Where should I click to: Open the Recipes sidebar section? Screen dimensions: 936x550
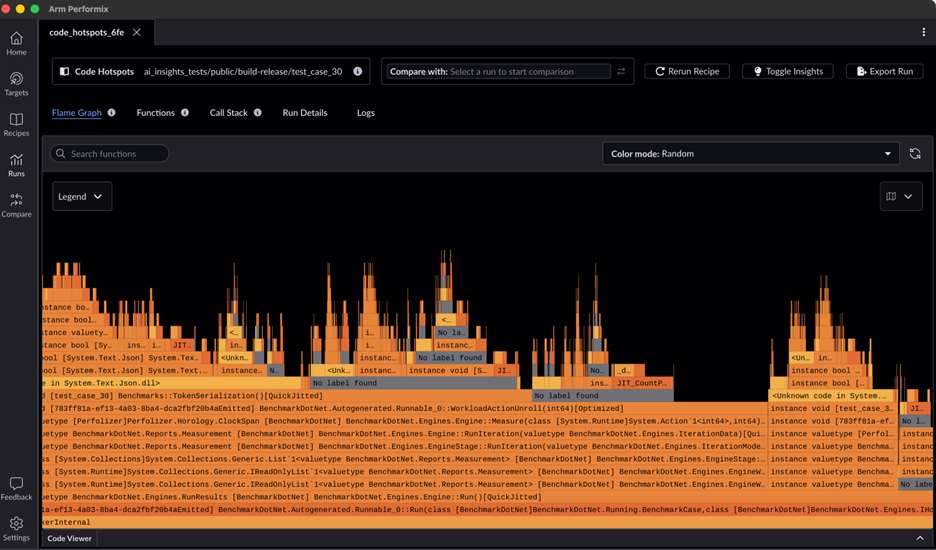16,125
